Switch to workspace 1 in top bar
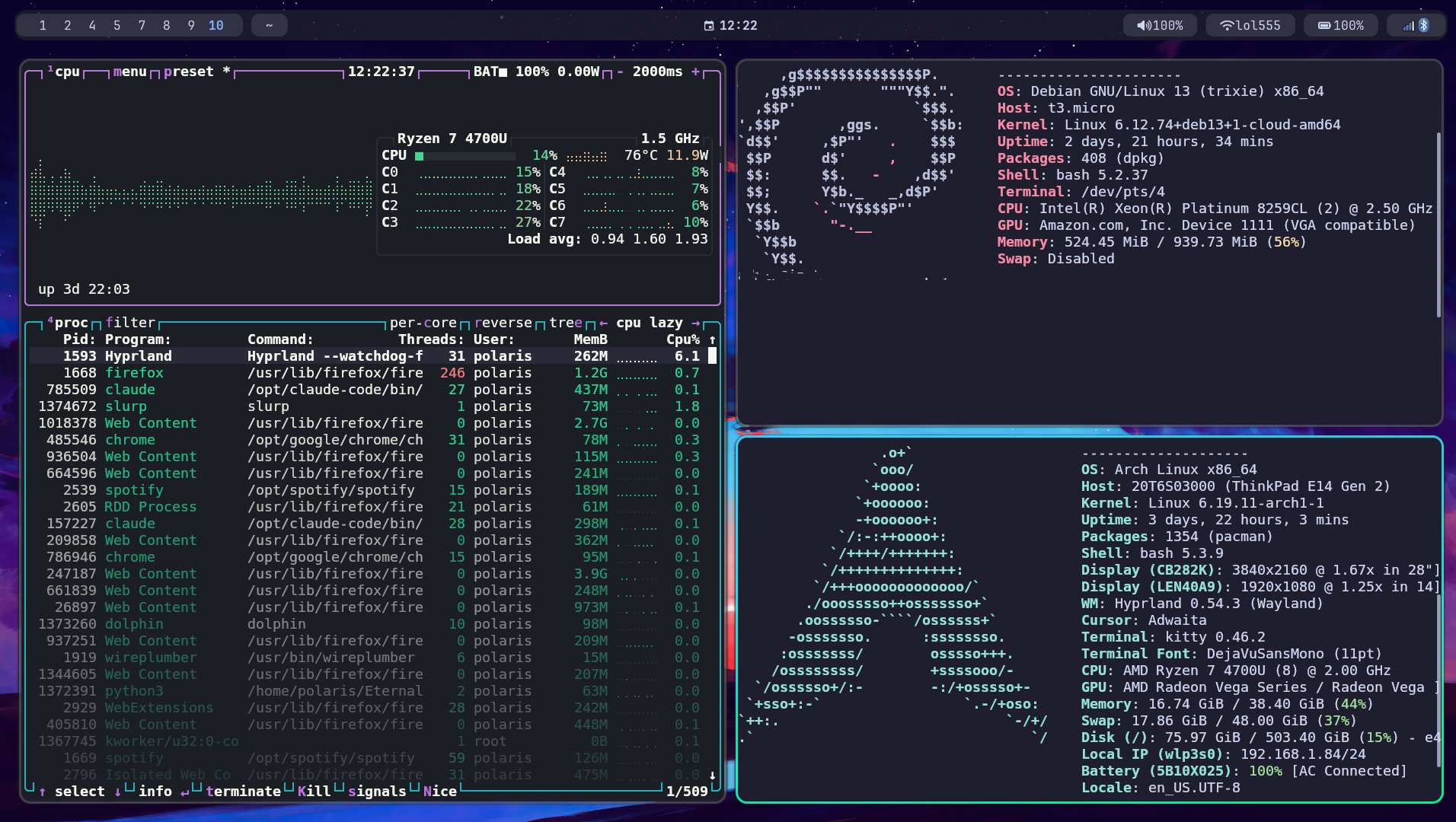The image size is (1456, 822). 43,25
